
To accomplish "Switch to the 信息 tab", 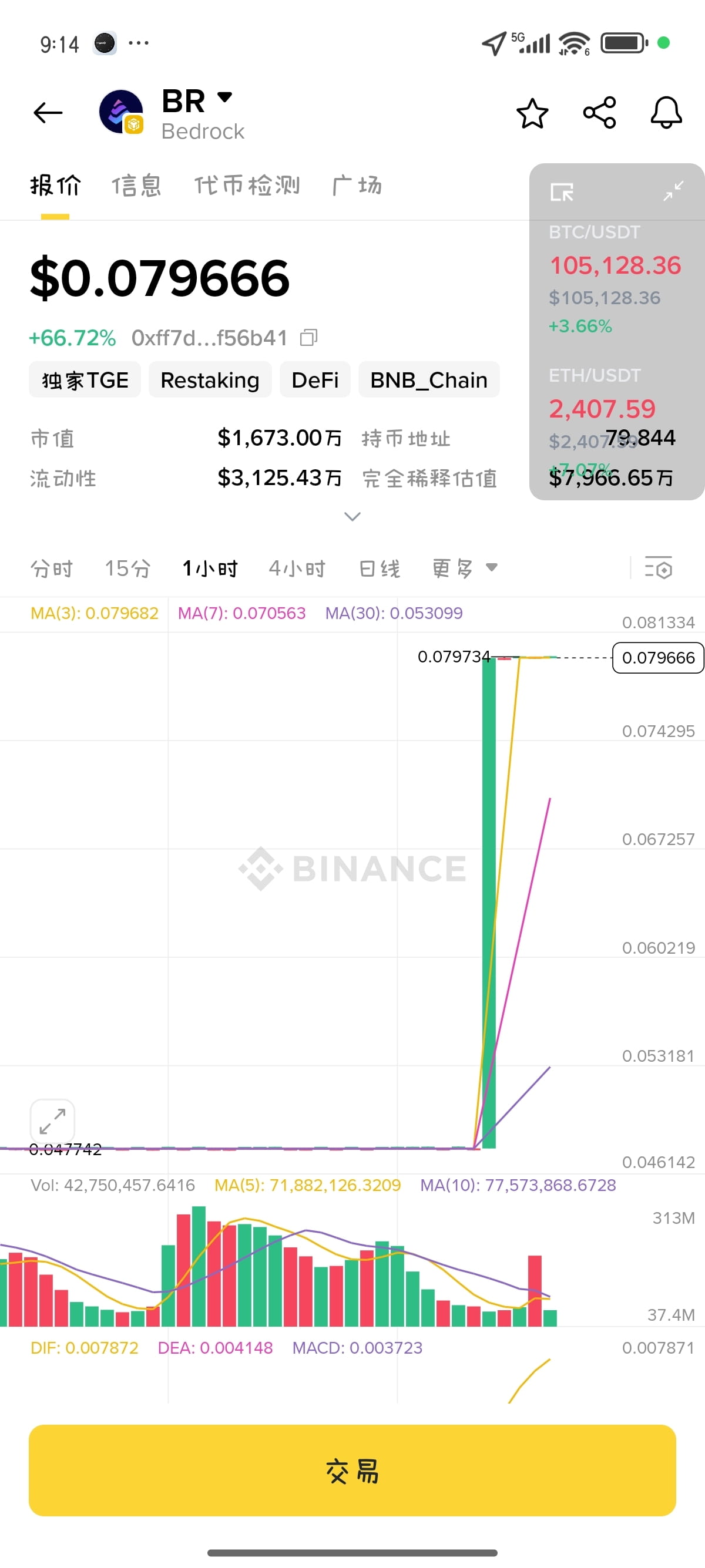I will (x=136, y=185).
